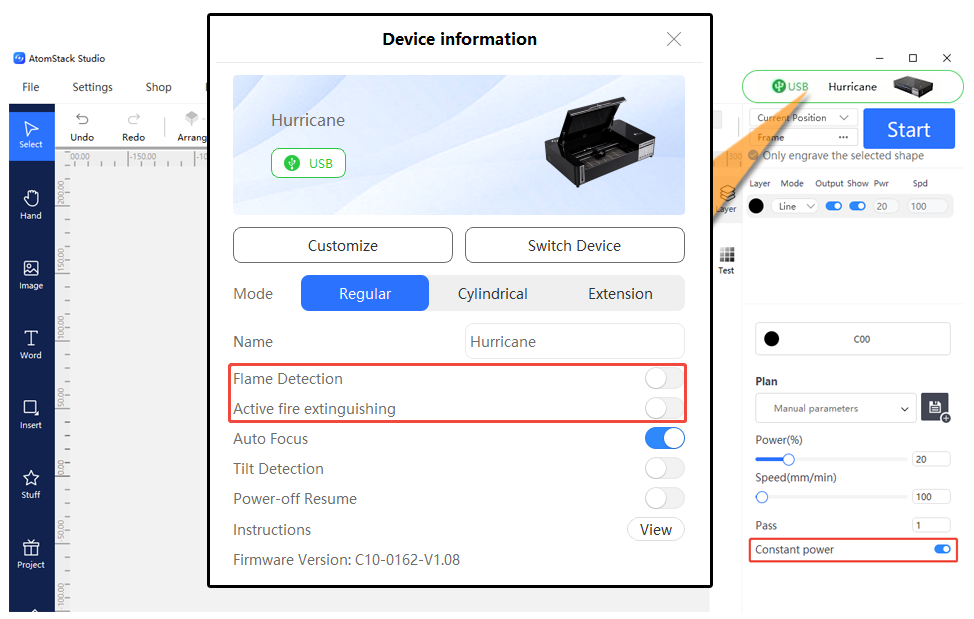The width and height of the screenshot is (974, 619).
Task: Open the Shop menu
Action: point(158,87)
